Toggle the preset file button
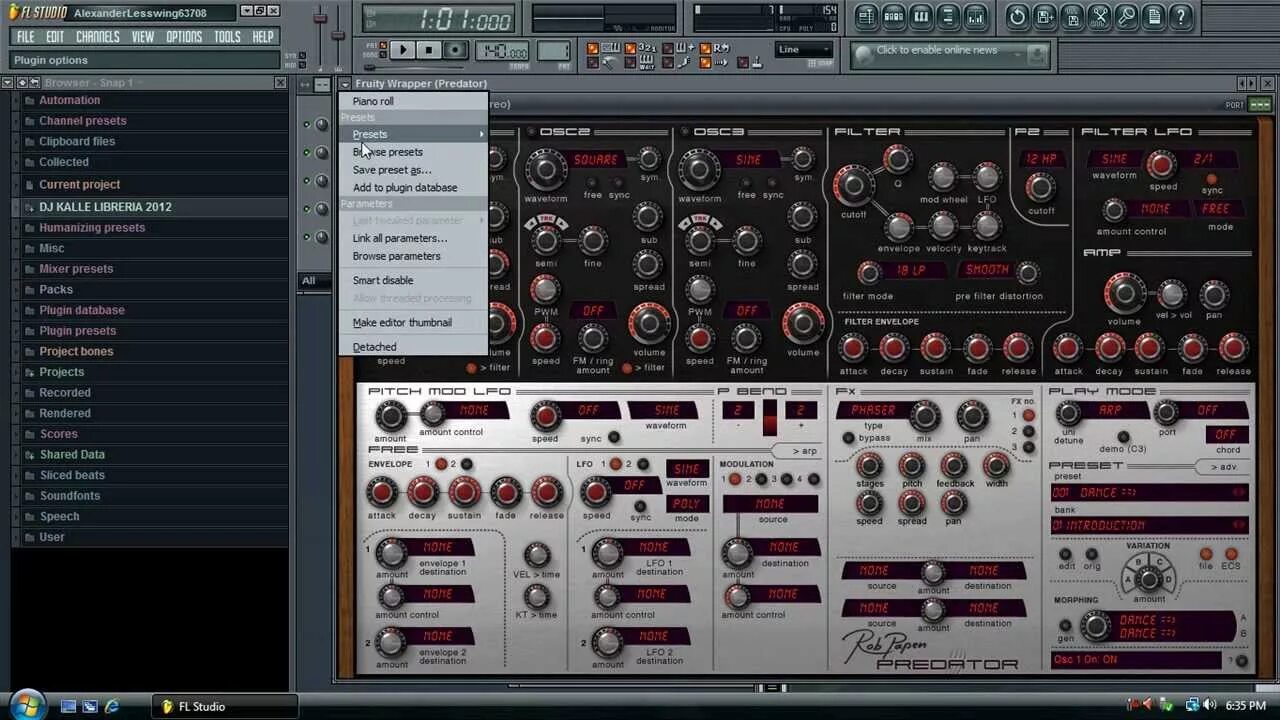The height and width of the screenshot is (720, 1280). [x=1206, y=554]
